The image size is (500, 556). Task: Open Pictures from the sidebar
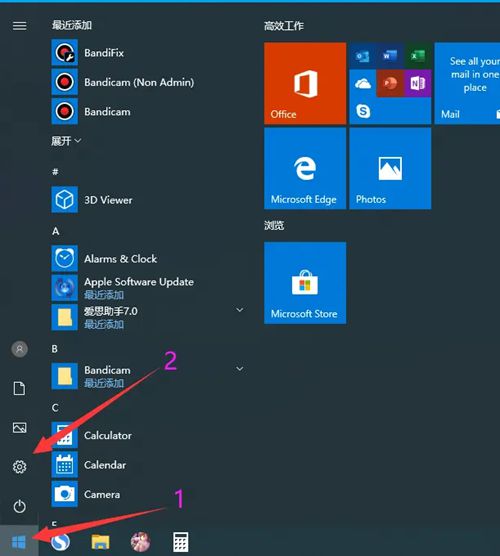[20, 428]
